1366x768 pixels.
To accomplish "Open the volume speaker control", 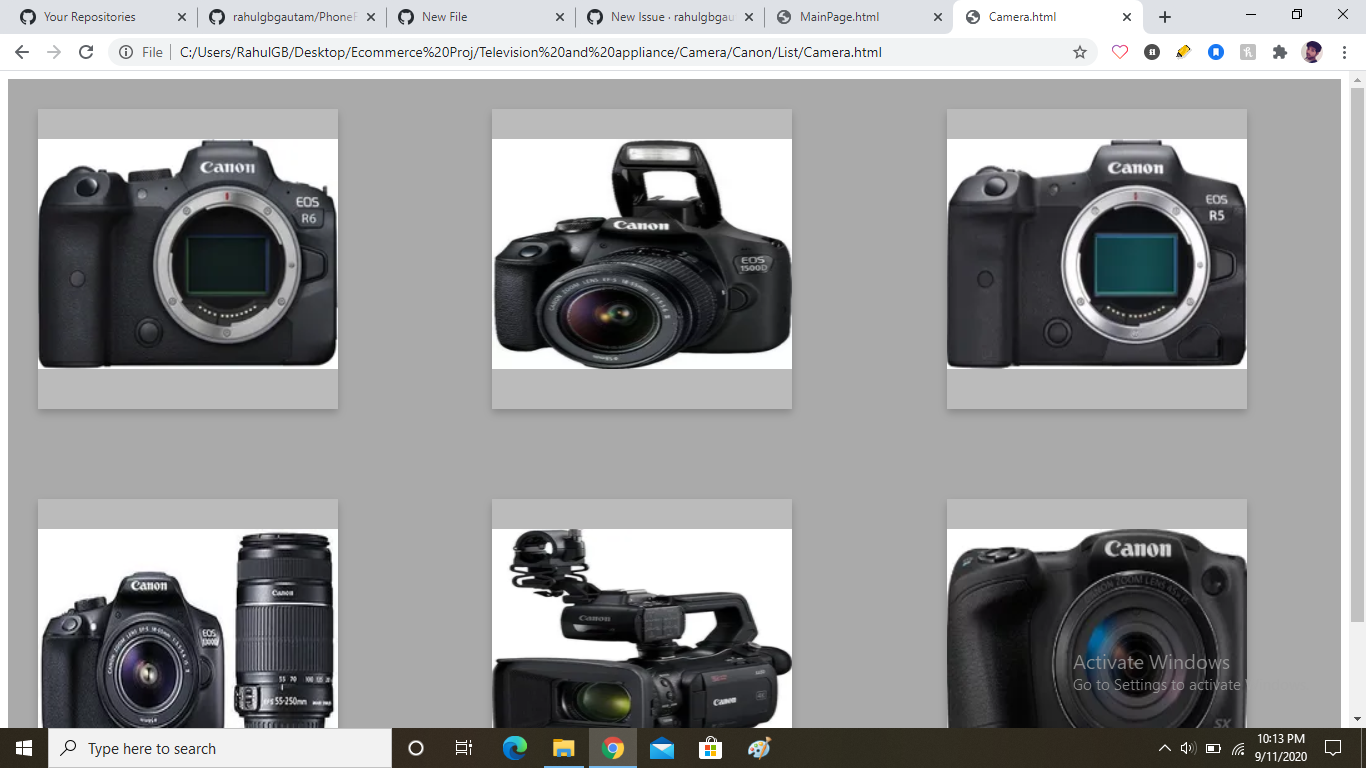I will (1188, 748).
